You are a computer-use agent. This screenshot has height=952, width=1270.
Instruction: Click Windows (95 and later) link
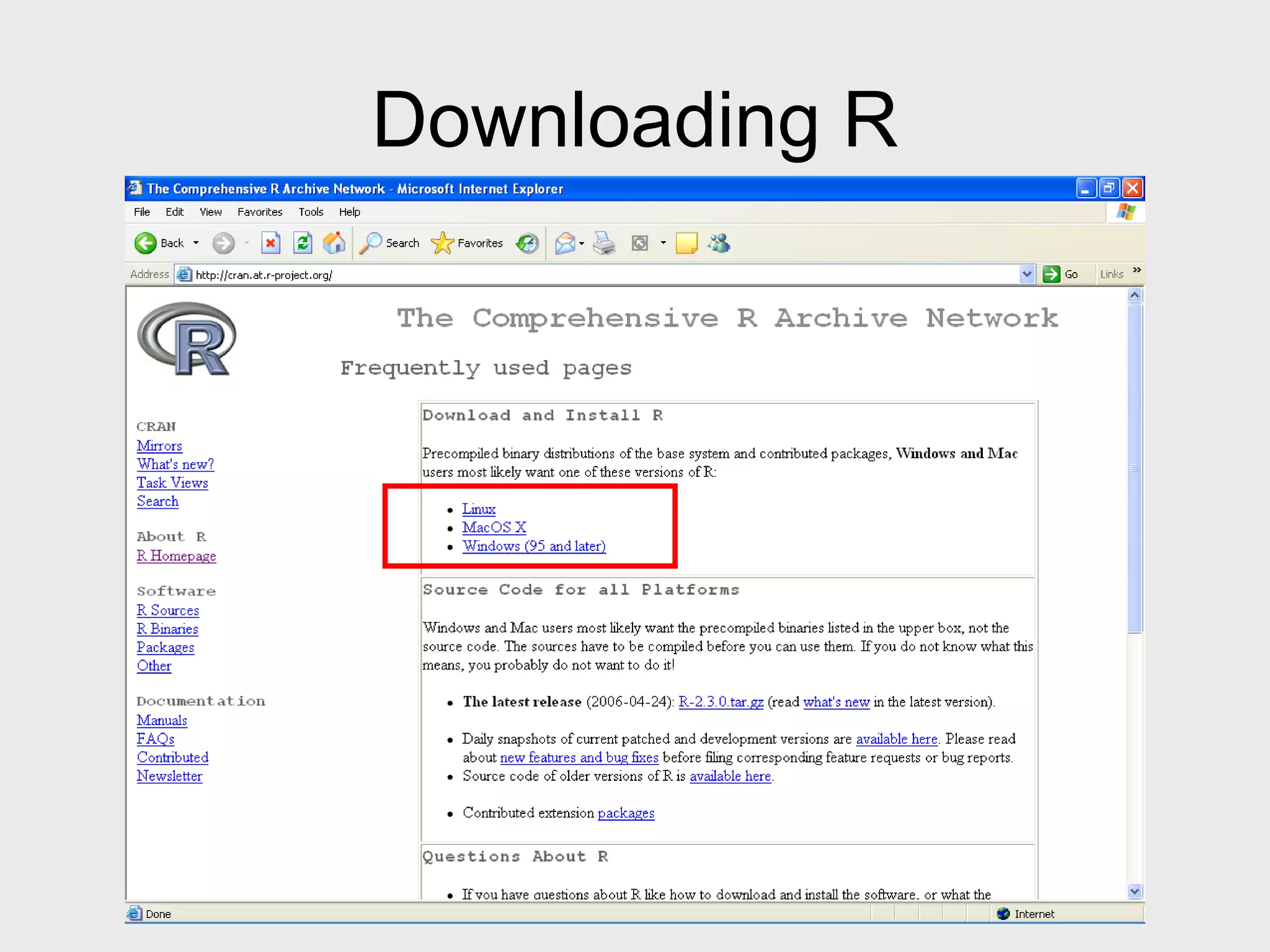[534, 546]
